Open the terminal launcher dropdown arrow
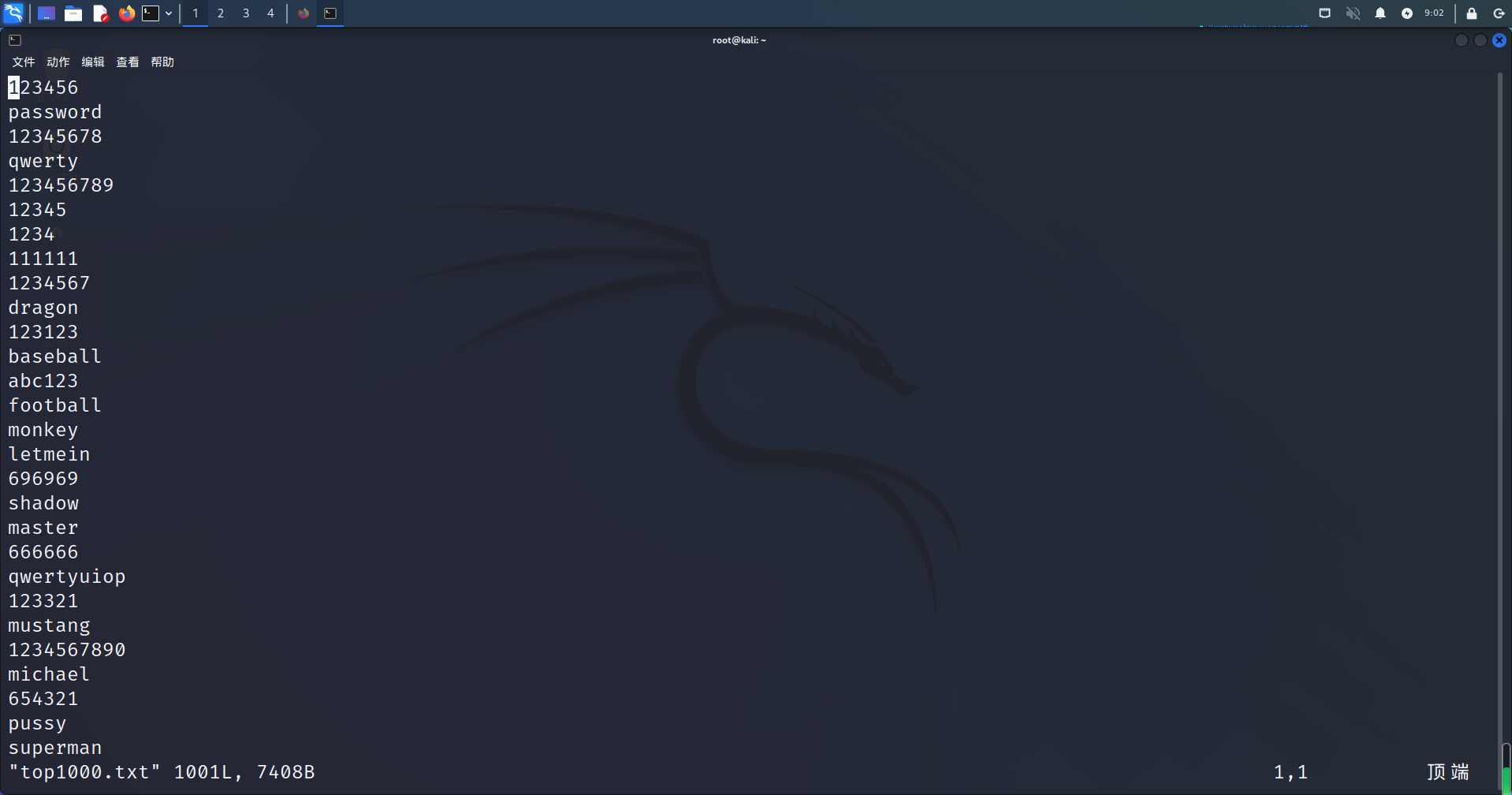The image size is (1512, 795). [168, 13]
